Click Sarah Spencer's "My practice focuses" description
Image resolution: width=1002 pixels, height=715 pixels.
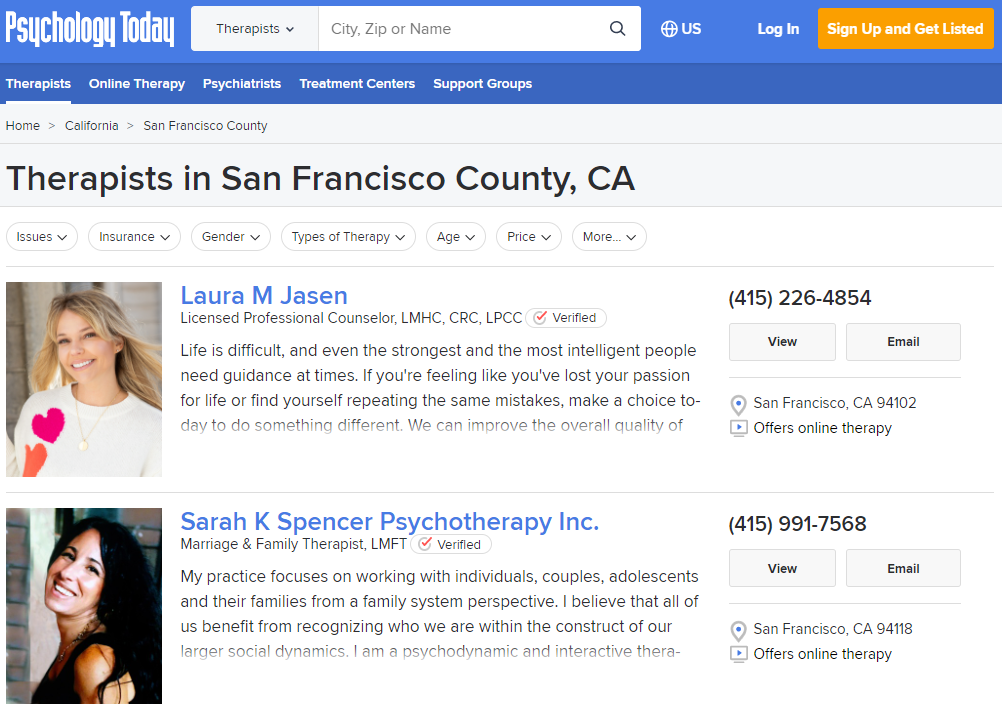pos(440,614)
